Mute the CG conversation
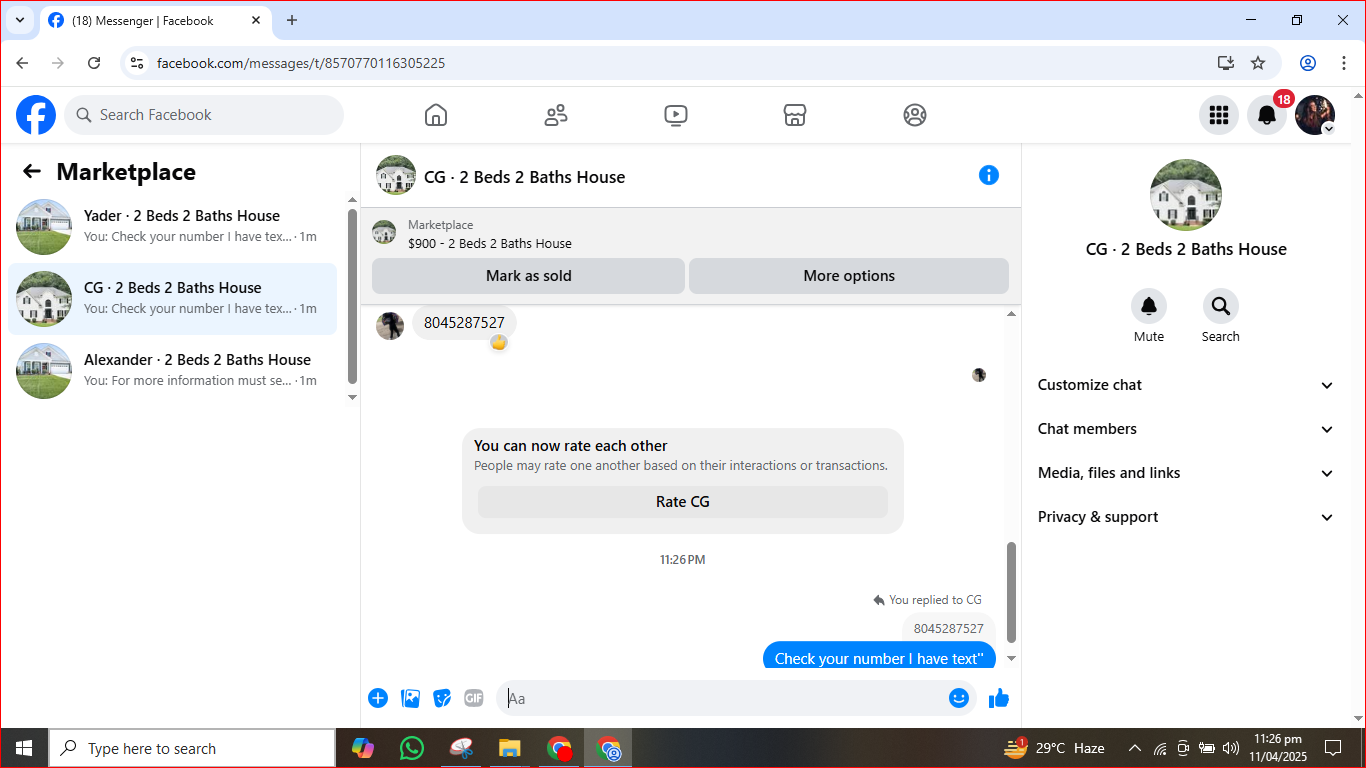Image resolution: width=1366 pixels, height=768 pixels. tap(1149, 306)
